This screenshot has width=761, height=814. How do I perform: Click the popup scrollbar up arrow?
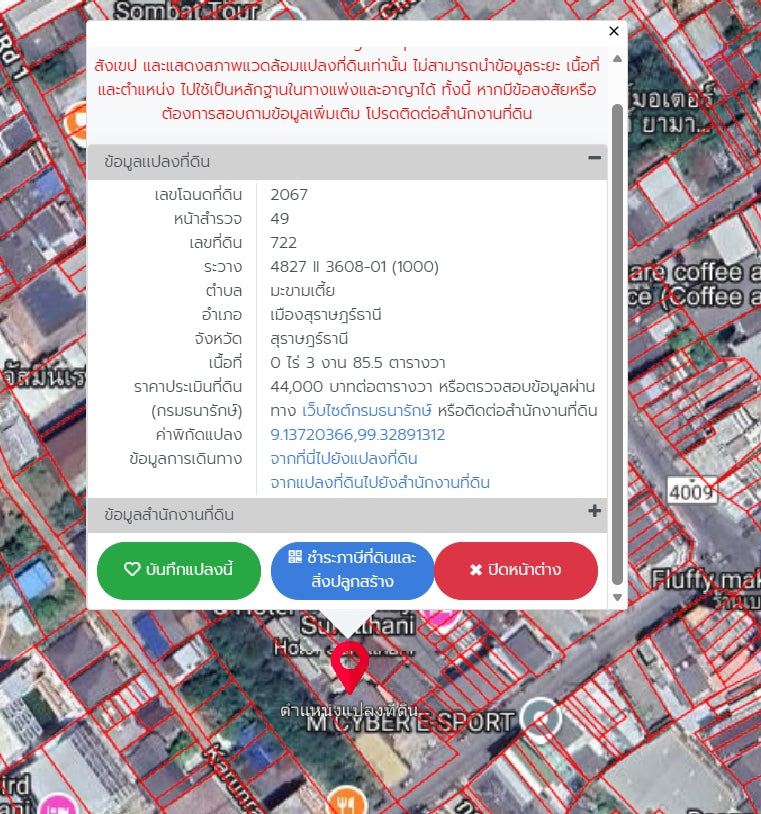pyautogui.click(x=617, y=59)
